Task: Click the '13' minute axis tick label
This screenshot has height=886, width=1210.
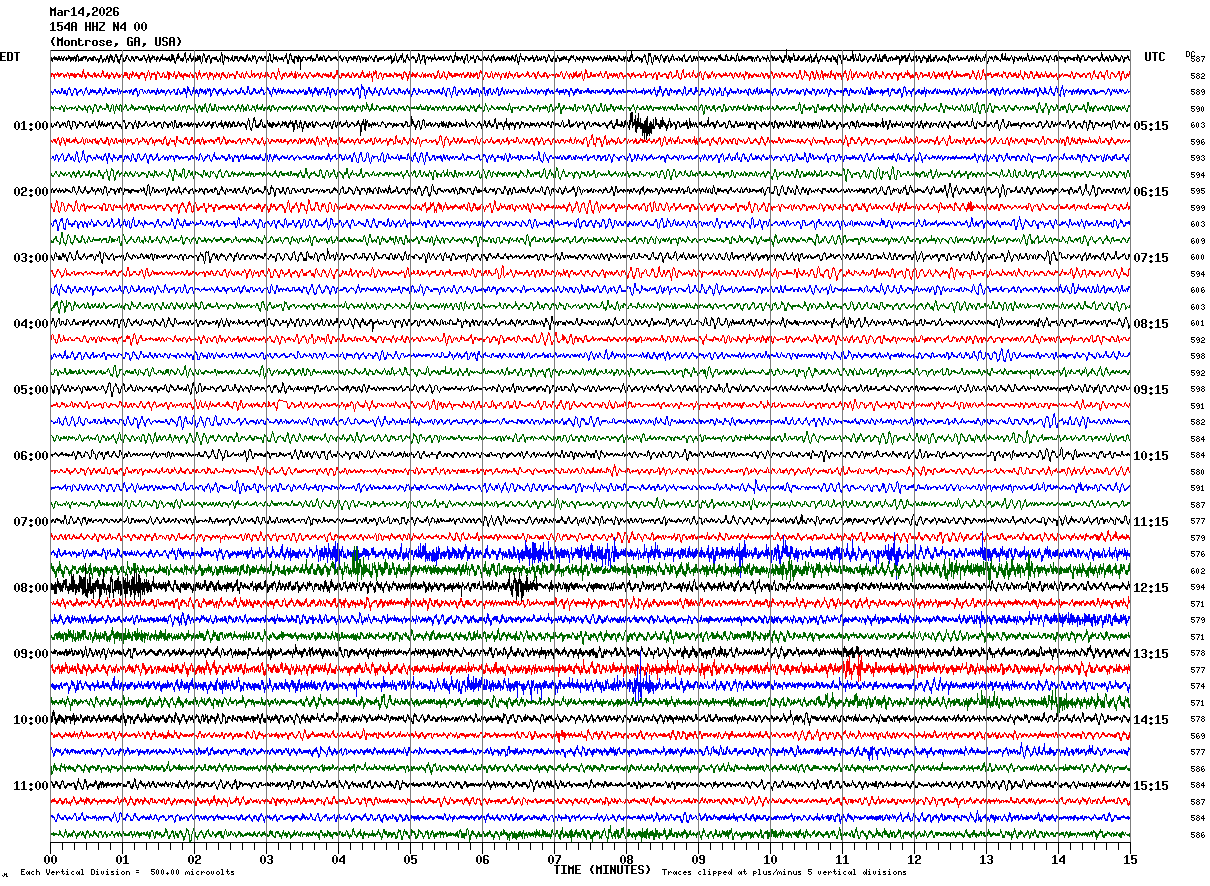Action: [986, 859]
